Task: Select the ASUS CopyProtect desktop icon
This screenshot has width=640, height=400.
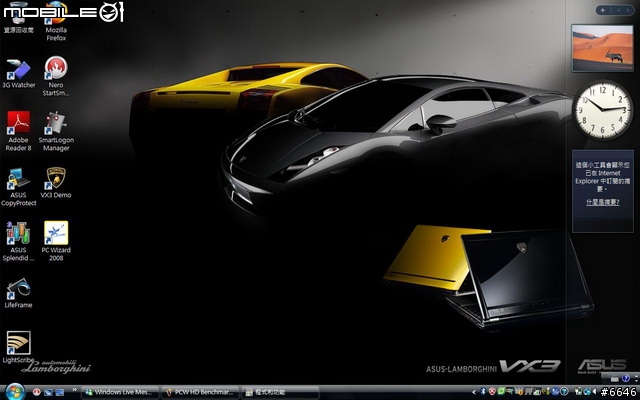Action: tap(18, 187)
